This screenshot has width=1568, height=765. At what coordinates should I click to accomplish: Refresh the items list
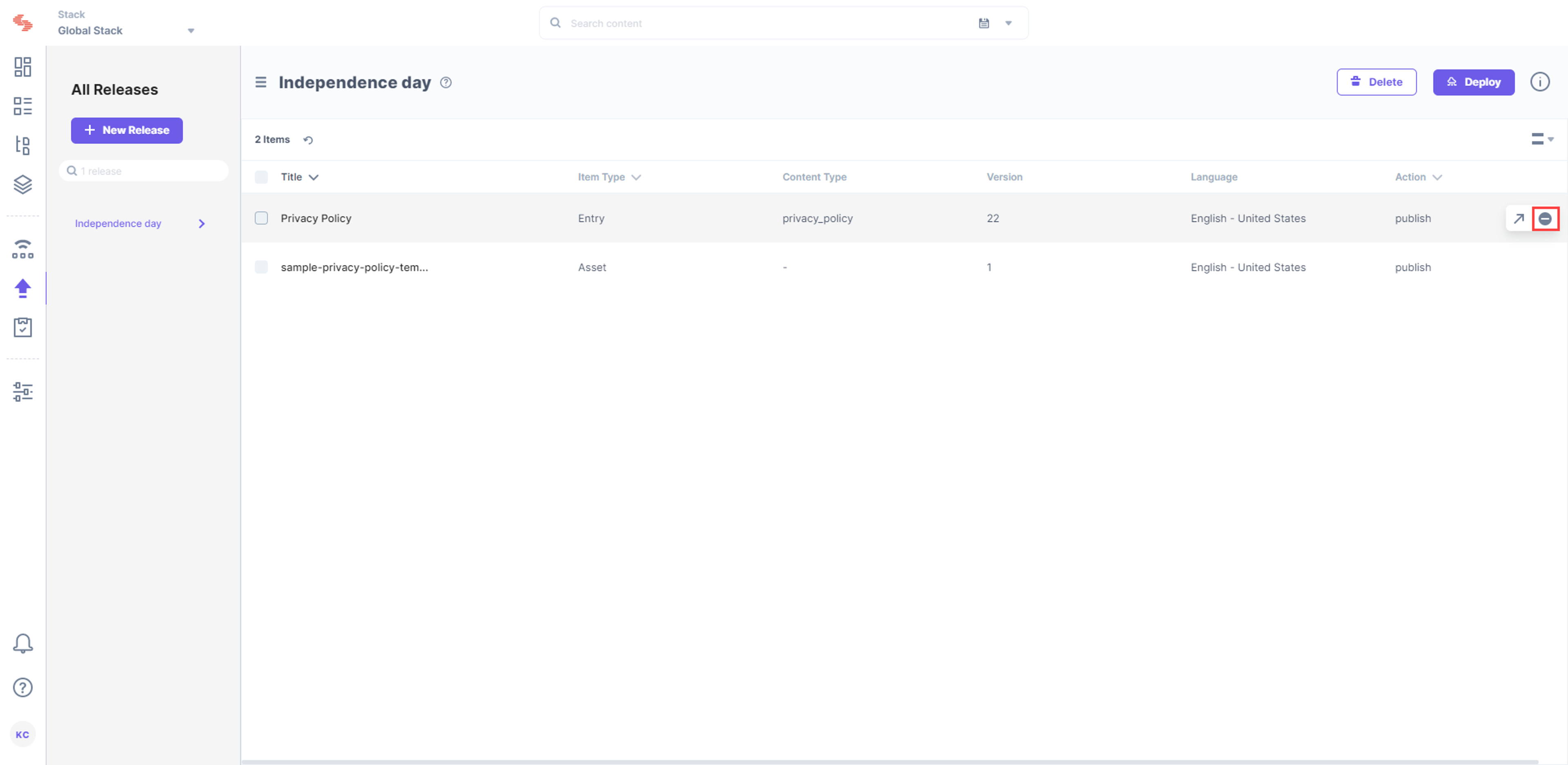point(308,140)
